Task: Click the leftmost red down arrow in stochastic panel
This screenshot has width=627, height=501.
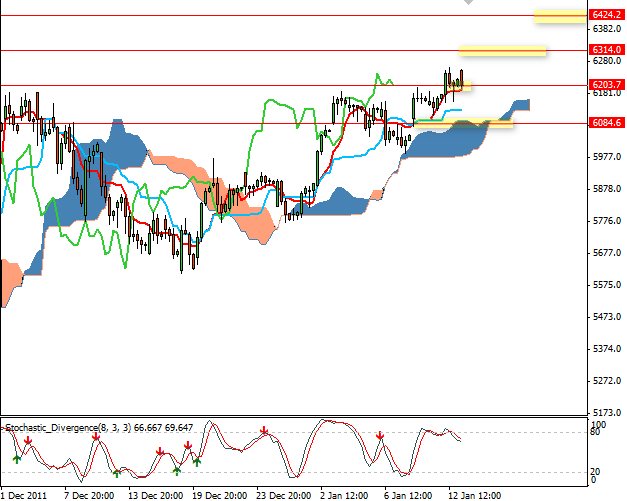Action: tap(28, 440)
